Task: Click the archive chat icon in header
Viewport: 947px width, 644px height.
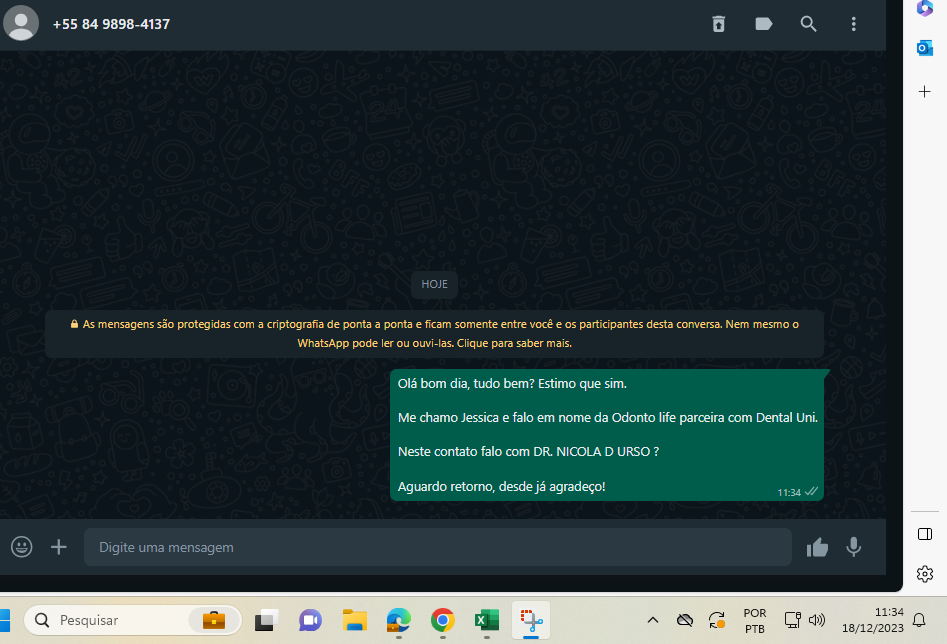Action: click(718, 24)
